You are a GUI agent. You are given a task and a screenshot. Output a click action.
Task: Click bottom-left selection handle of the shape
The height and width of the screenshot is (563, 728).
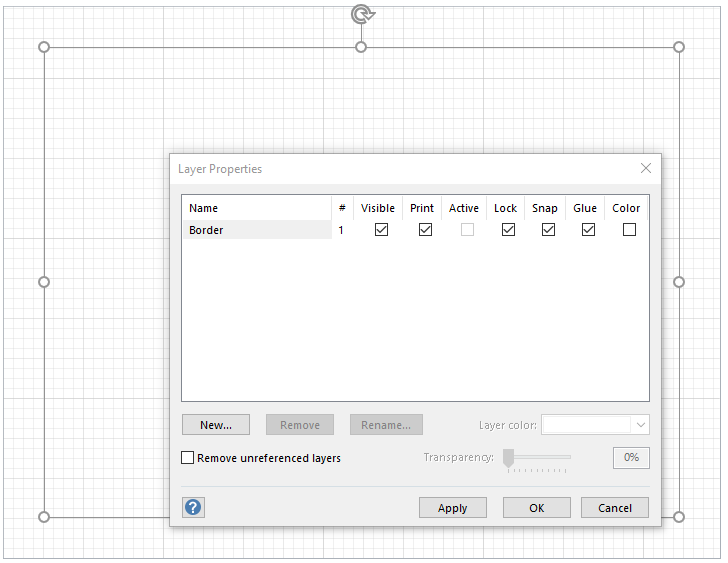pos(44,517)
